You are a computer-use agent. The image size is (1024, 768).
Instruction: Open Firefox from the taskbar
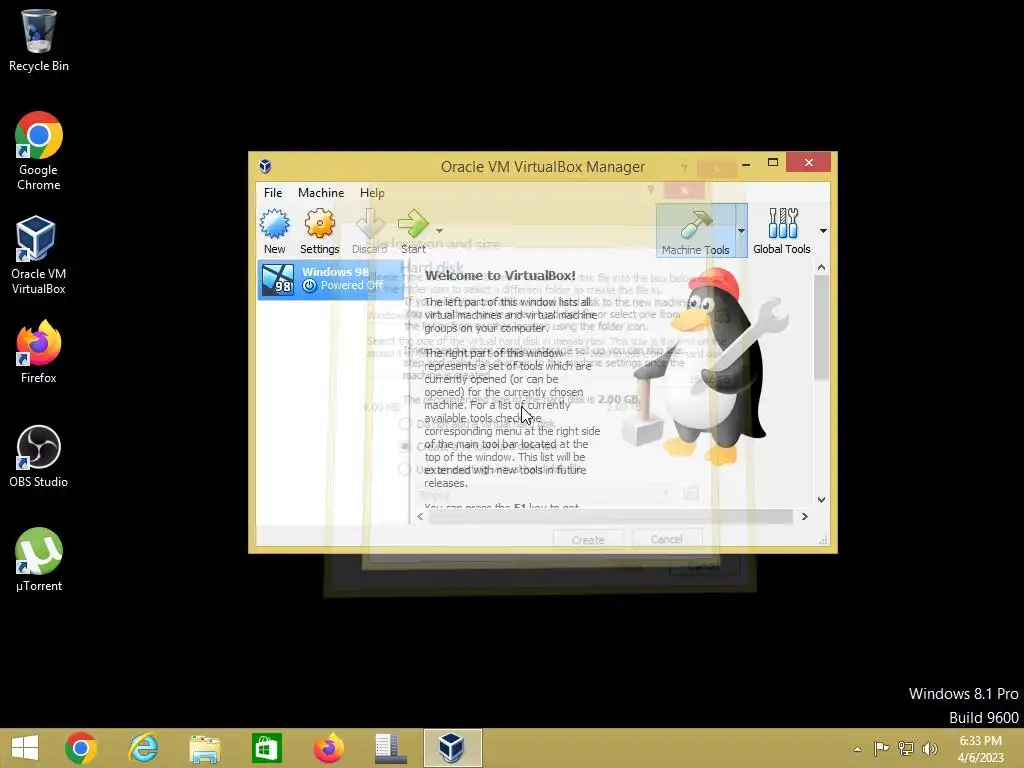[328, 748]
